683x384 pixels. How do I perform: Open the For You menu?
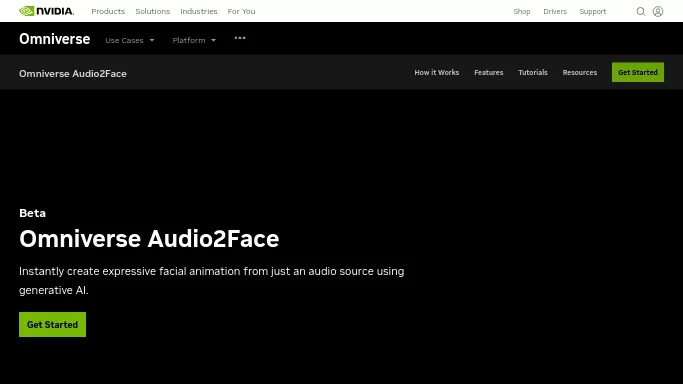point(241,11)
